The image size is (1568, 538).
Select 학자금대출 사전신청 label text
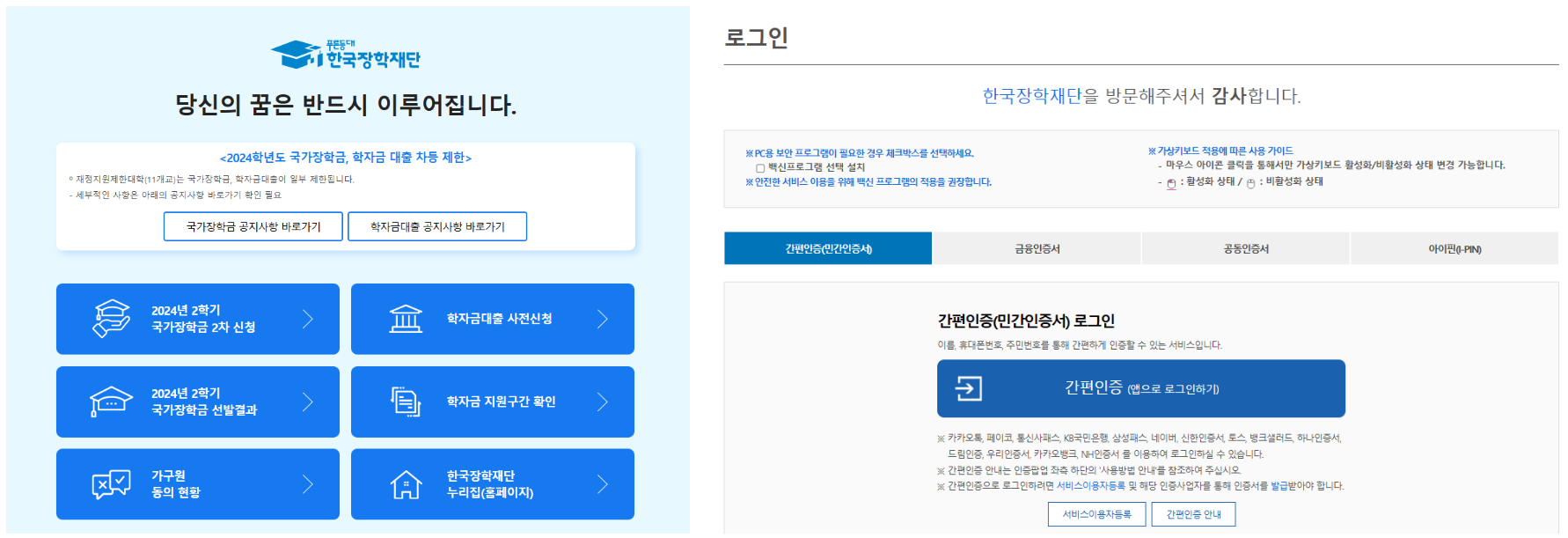tap(499, 319)
